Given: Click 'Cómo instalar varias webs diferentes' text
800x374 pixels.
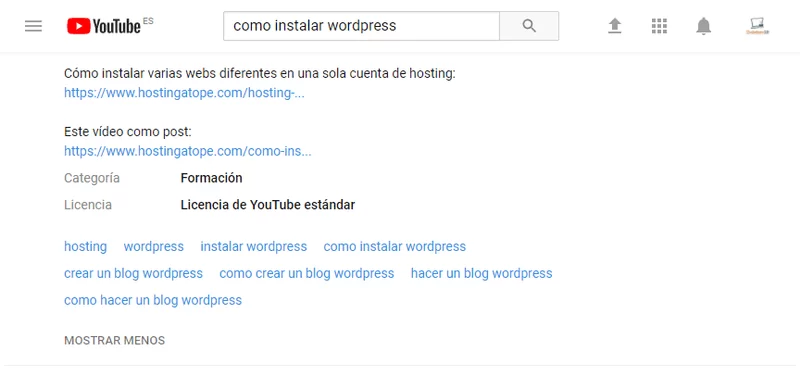Looking at the screenshot, I should coord(170,74).
